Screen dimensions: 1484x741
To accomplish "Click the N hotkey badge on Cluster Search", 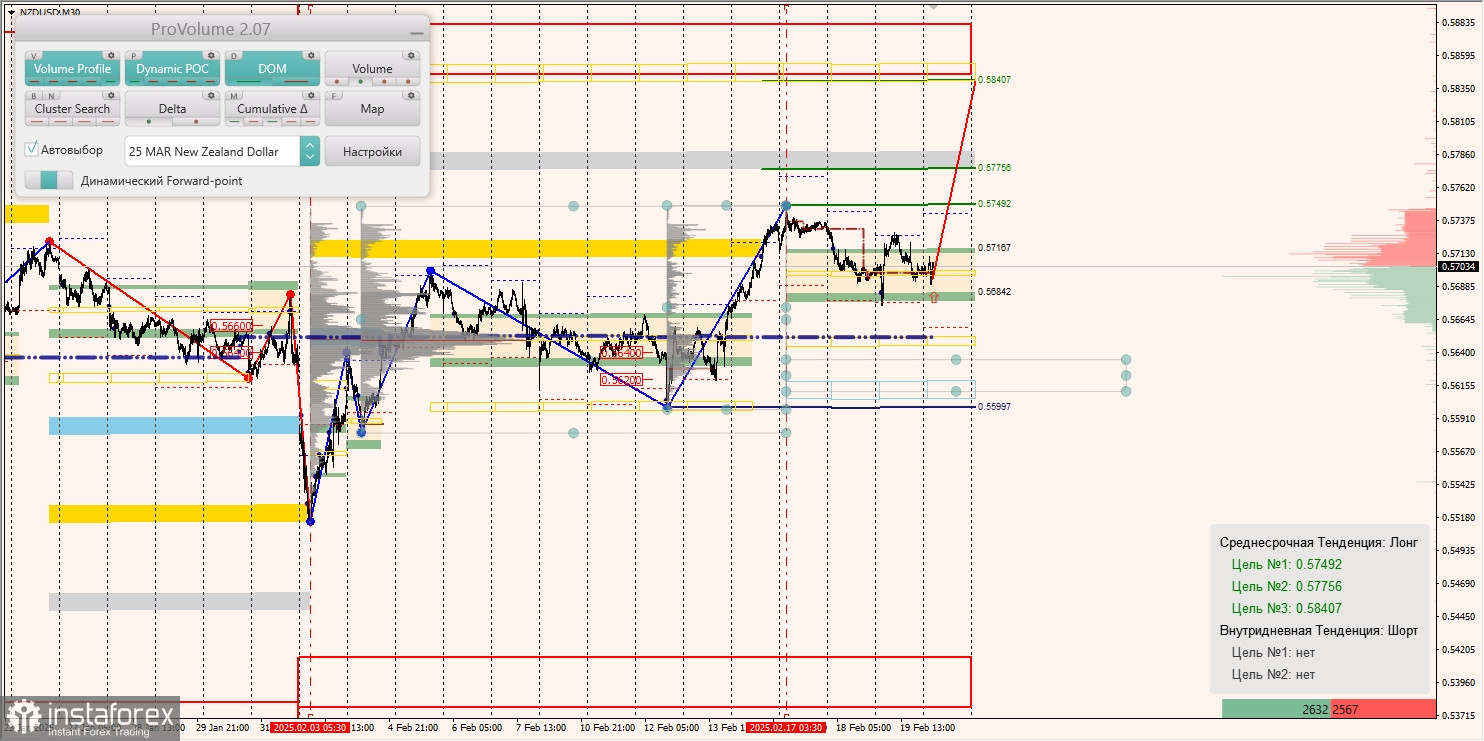I will 51,96.
